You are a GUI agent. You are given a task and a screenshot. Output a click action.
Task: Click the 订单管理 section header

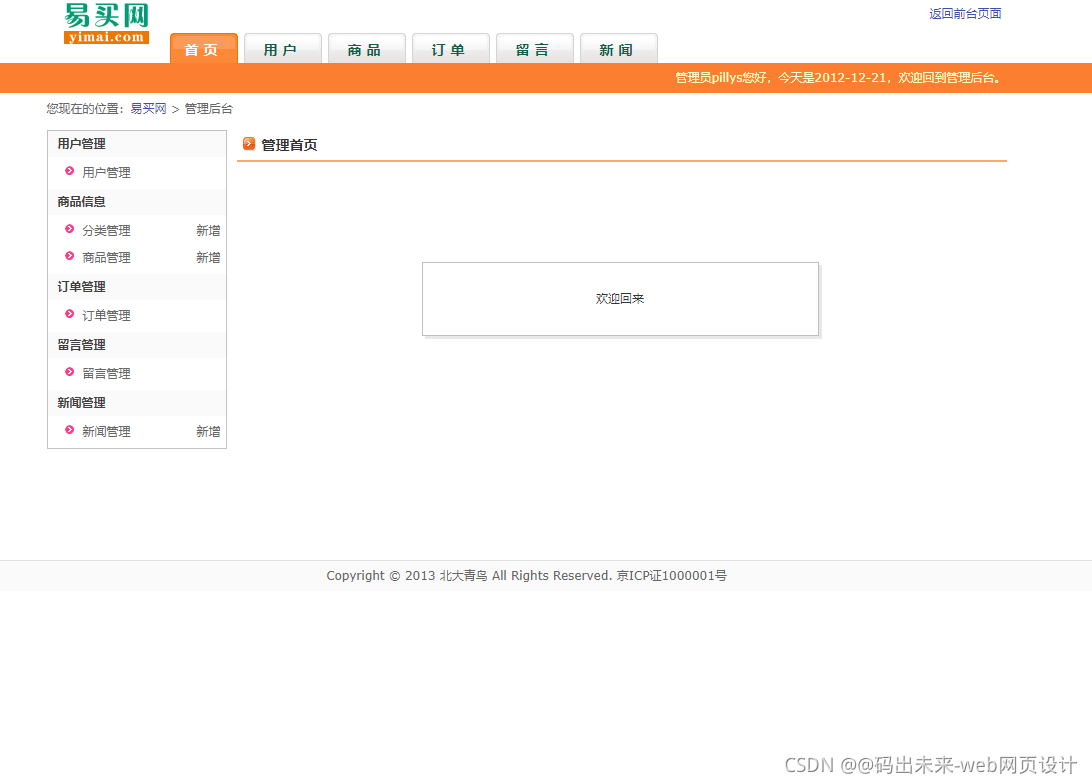[136, 286]
